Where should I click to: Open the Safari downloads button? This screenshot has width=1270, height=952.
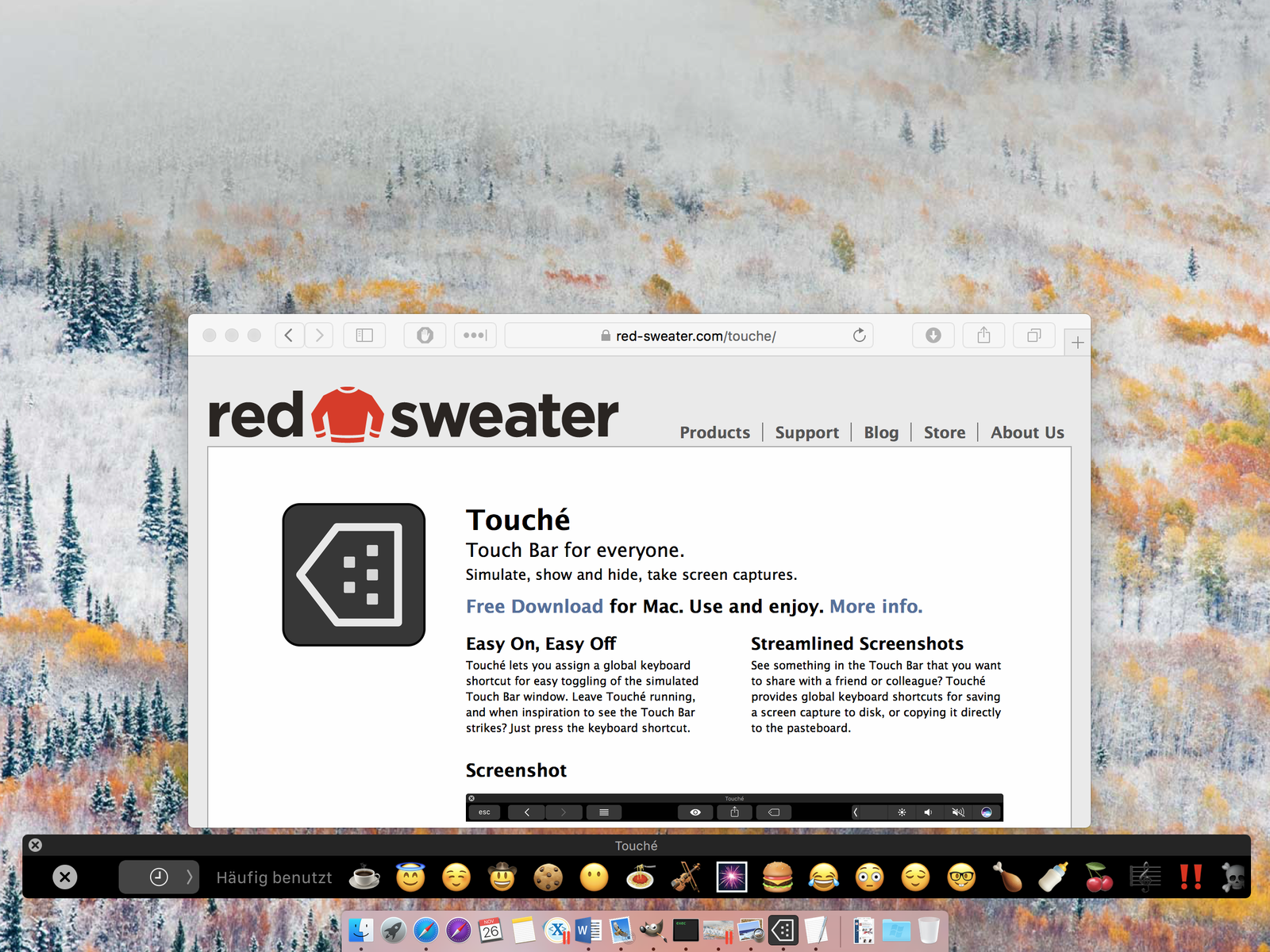coord(933,336)
